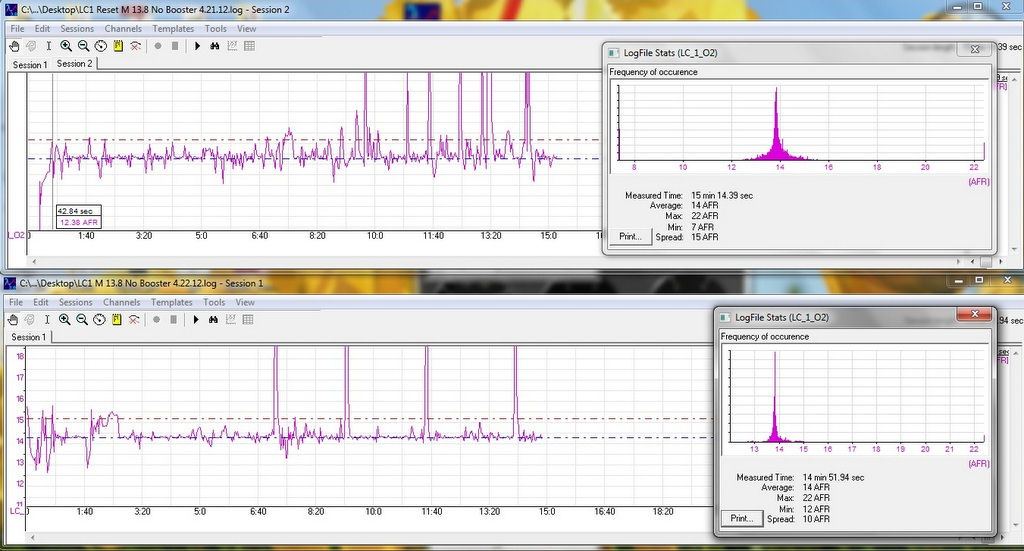Click Print button in lower LogFile Stats dialog

tap(741, 518)
